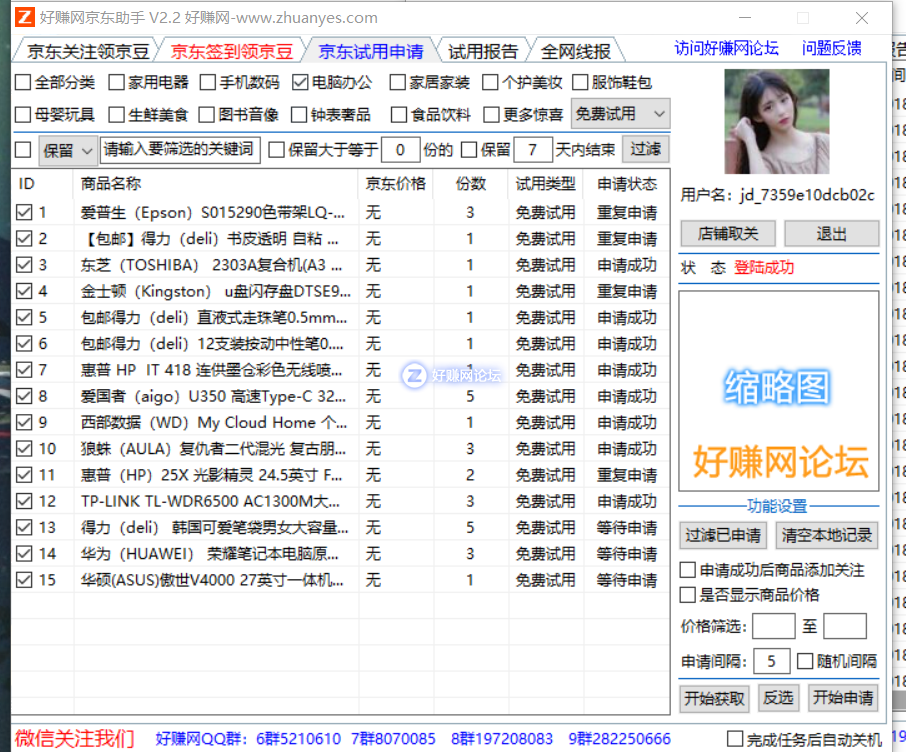Tick the 手机数码 checkbox
Image resolution: width=906 pixels, height=752 pixels.
coord(208,83)
